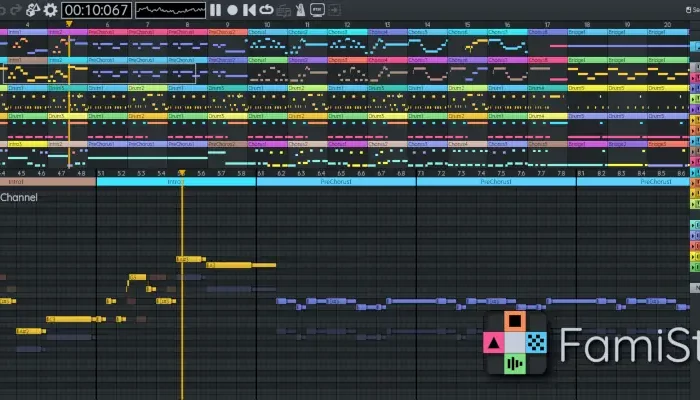Click measure number 10 in sequencer ruler
This screenshot has width=700, height=400.
coord(267,25)
